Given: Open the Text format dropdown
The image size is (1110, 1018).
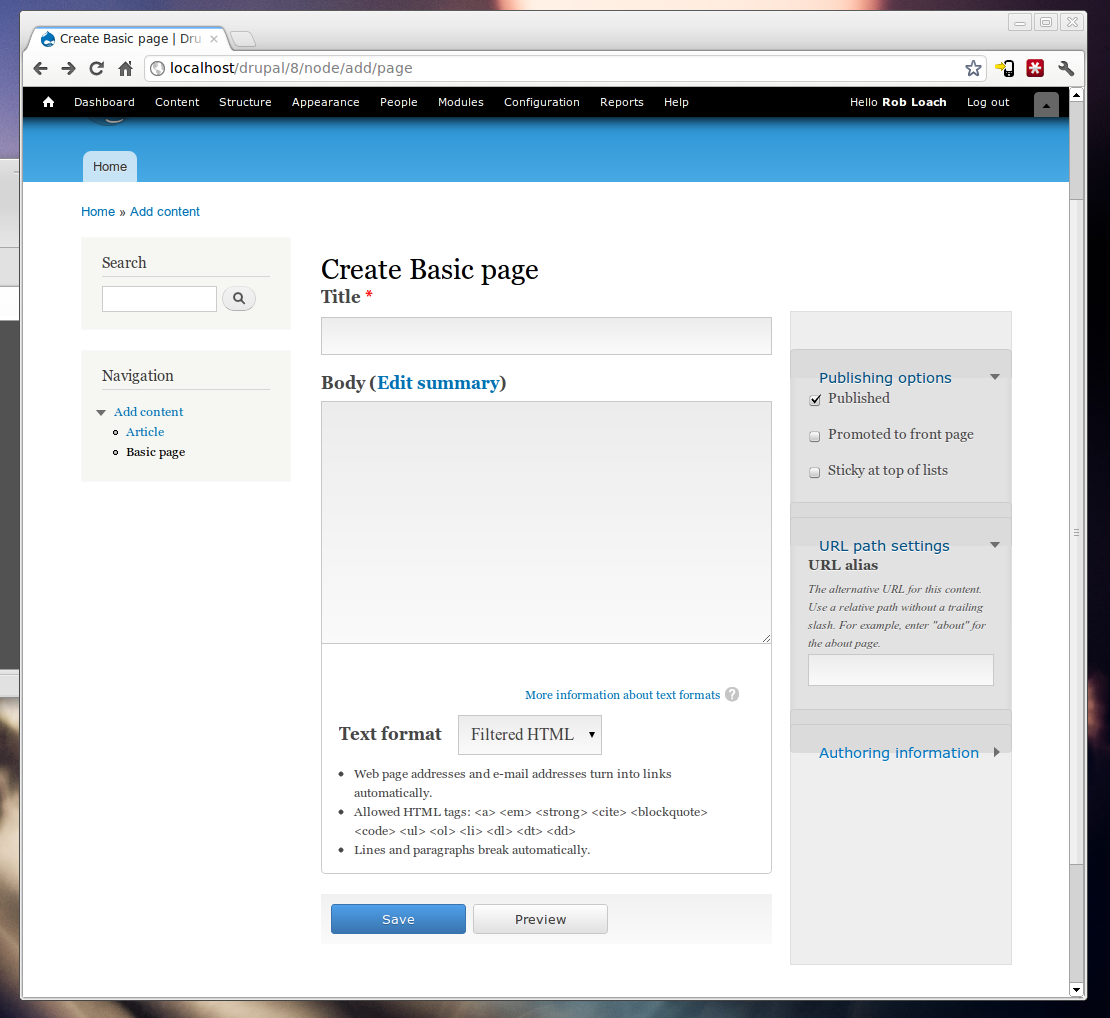Looking at the screenshot, I should click(x=530, y=734).
